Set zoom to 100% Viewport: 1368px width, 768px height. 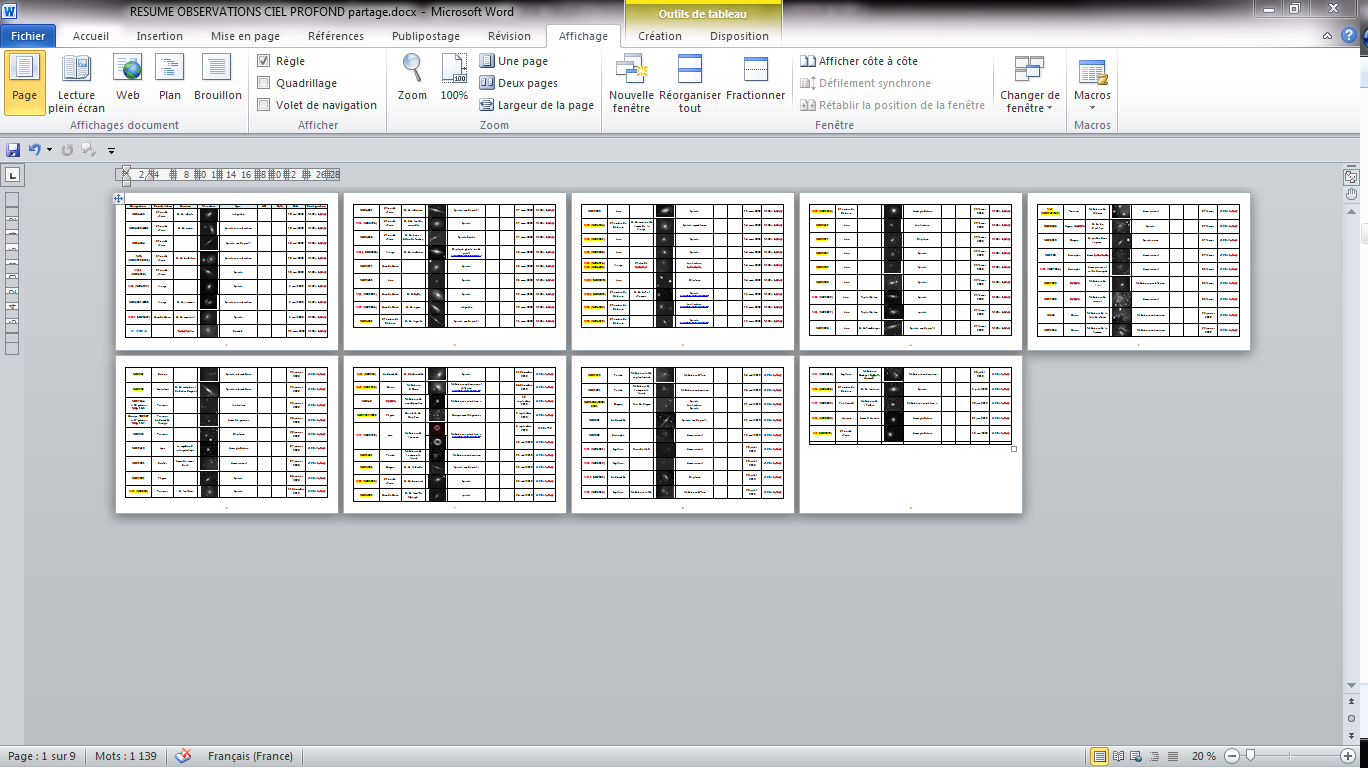[x=454, y=78]
